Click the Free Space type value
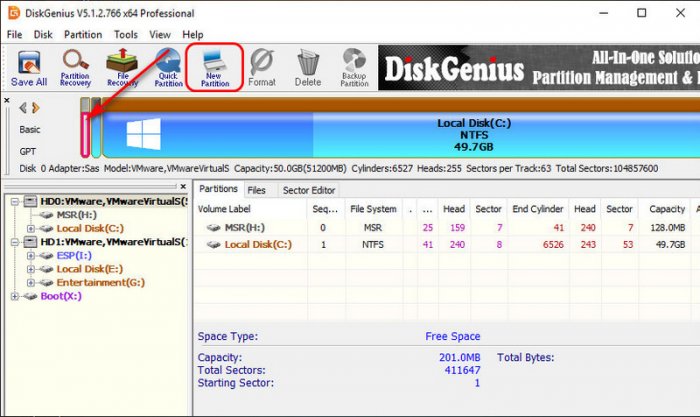 pos(453,336)
